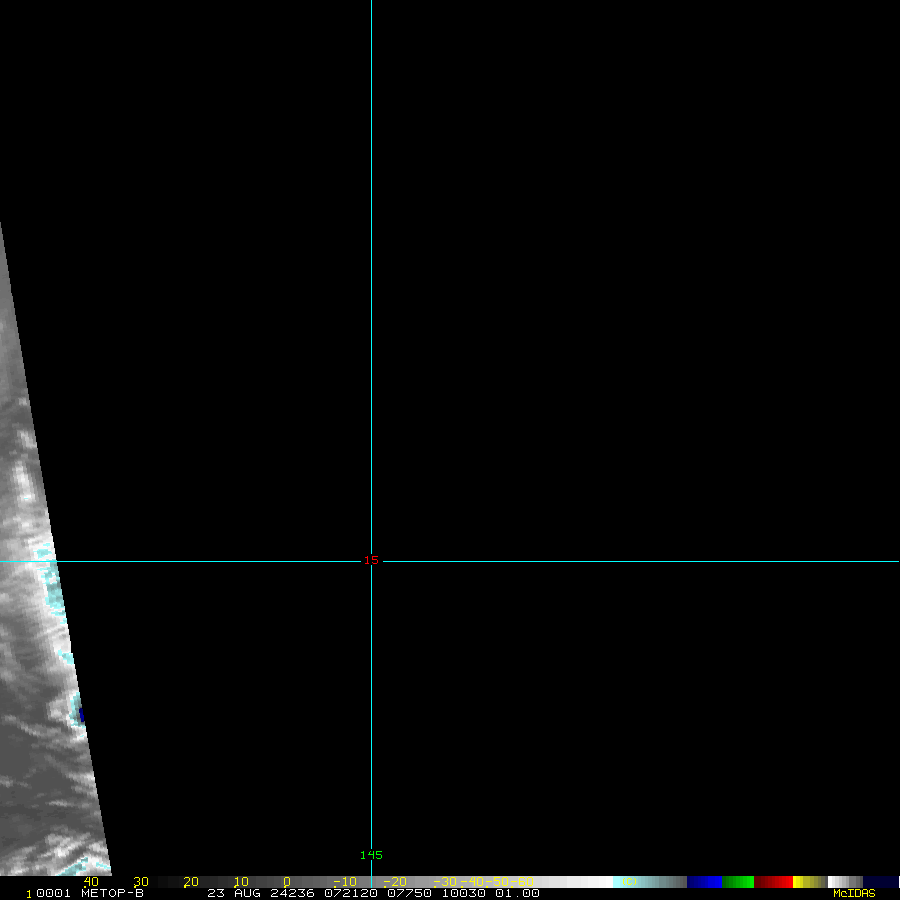
Task: Click the 0 label on temperature scale
Action: (x=287, y=882)
